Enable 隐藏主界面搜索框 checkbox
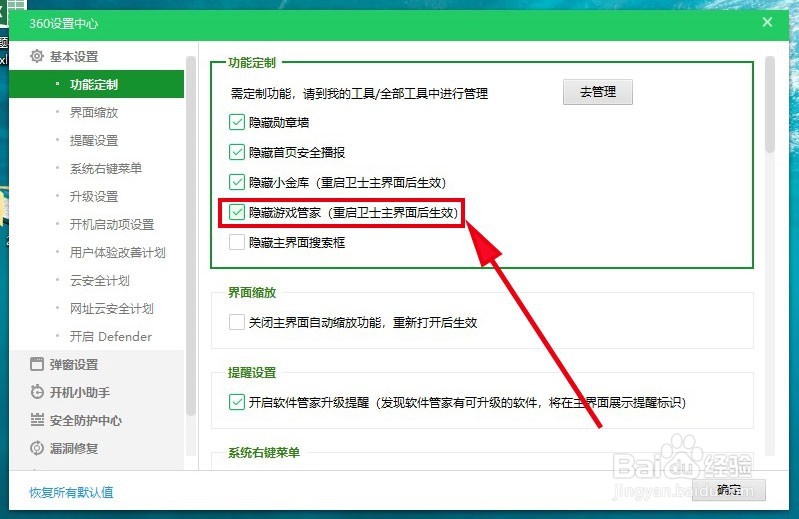Image resolution: width=799 pixels, height=519 pixels. point(236,242)
